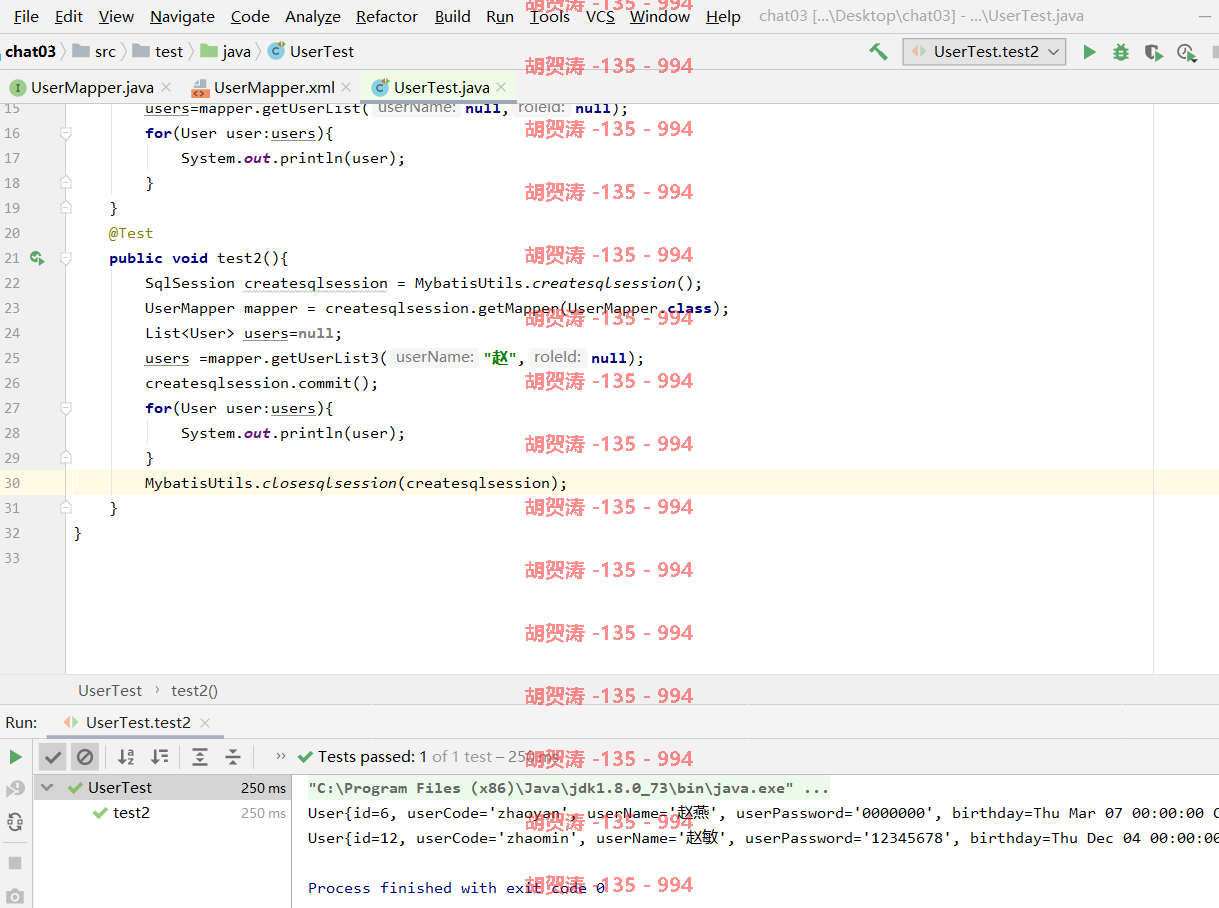Open the View menu
This screenshot has height=908, width=1219.
tap(116, 16)
